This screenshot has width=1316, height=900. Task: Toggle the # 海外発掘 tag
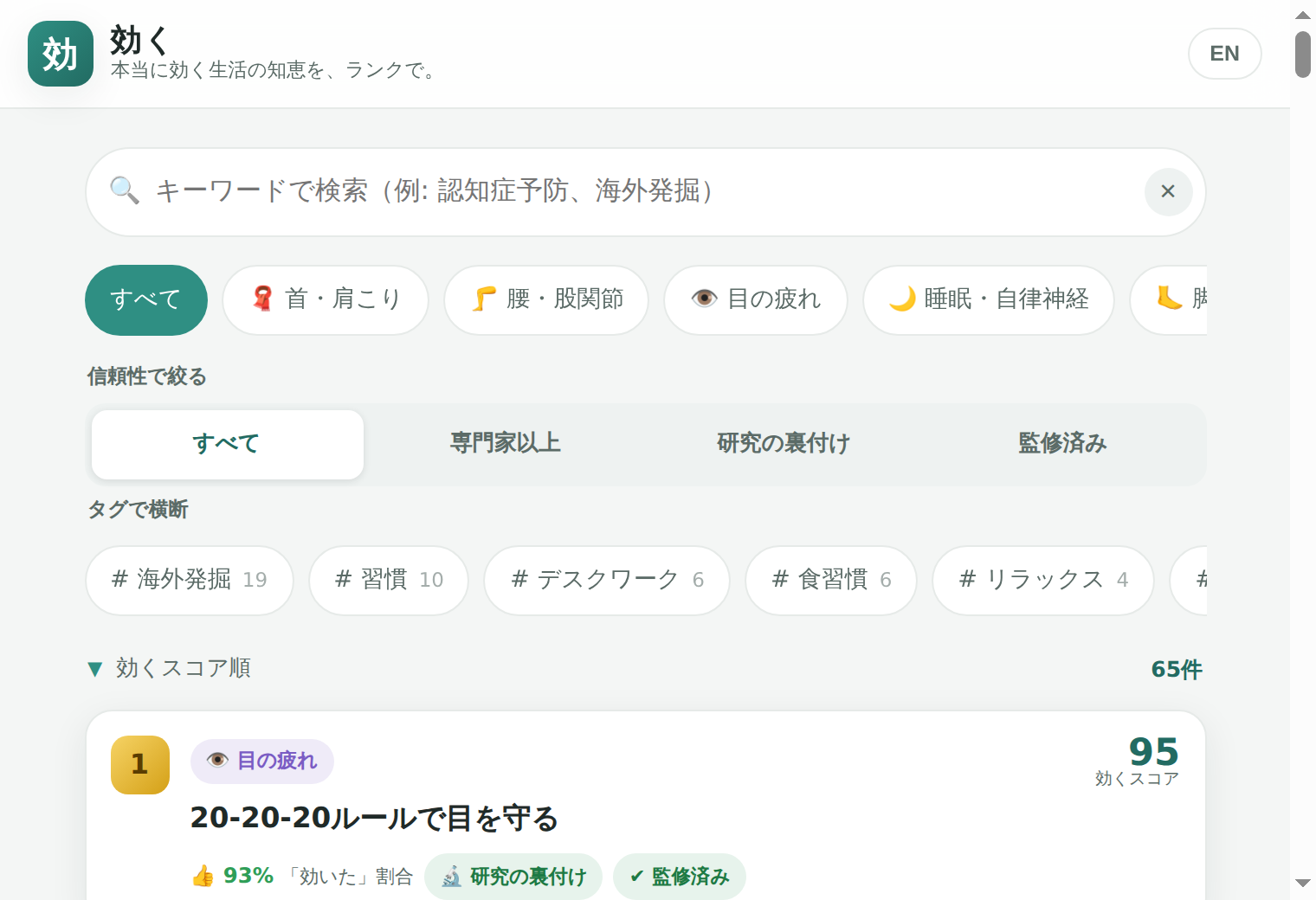tap(190, 581)
